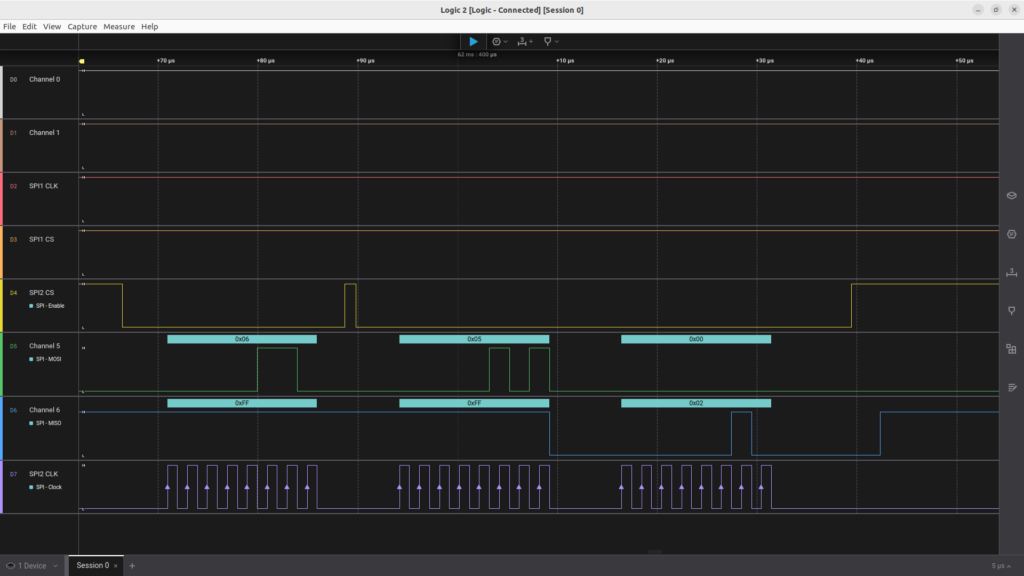
Task: Select the 0x05 MOSI decoded frame
Action: [x=474, y=340]
